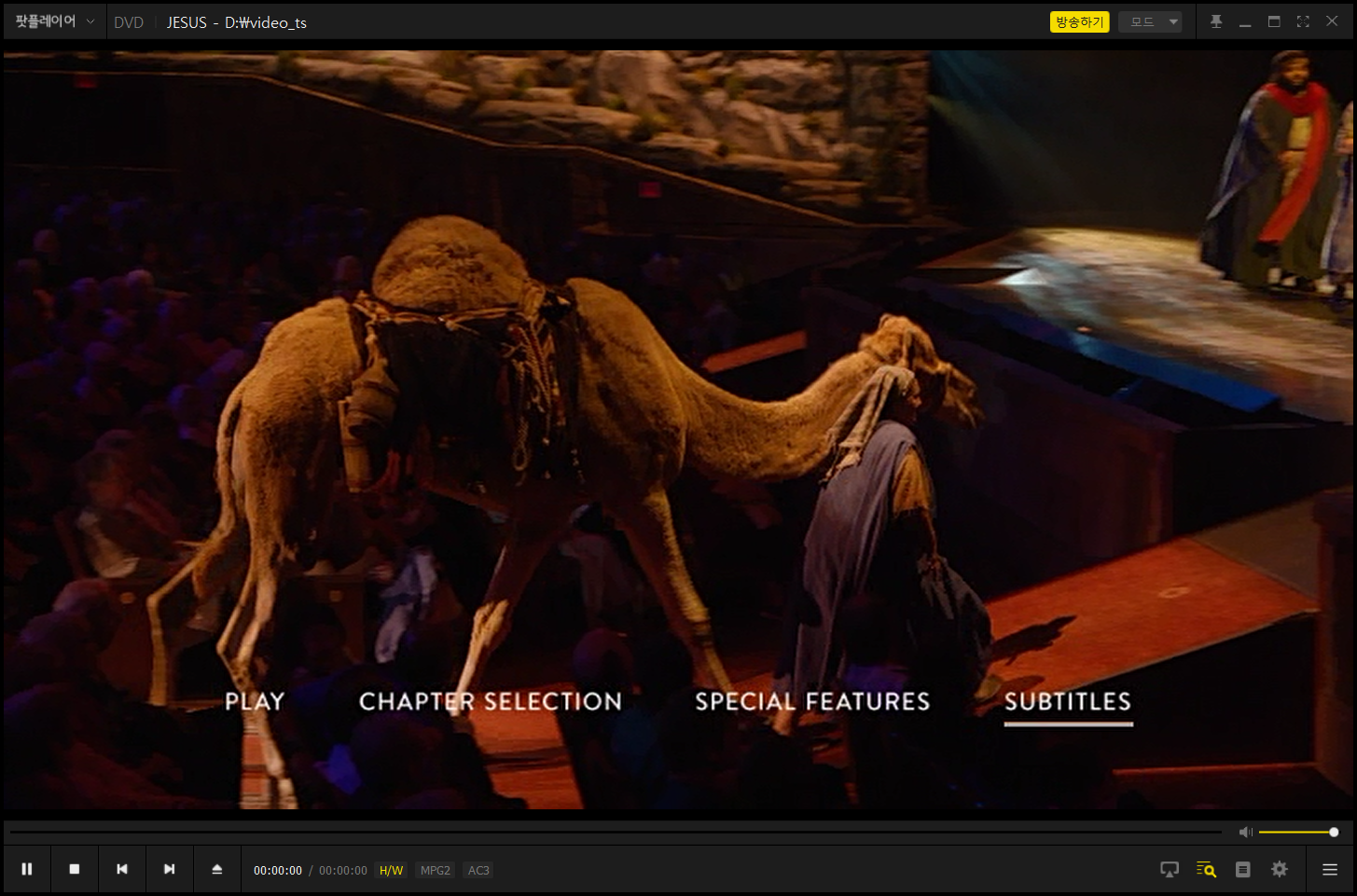Click the DVD label in title bar
The height and width of the screenshot is (896, 1357).
tap(129, 22)
